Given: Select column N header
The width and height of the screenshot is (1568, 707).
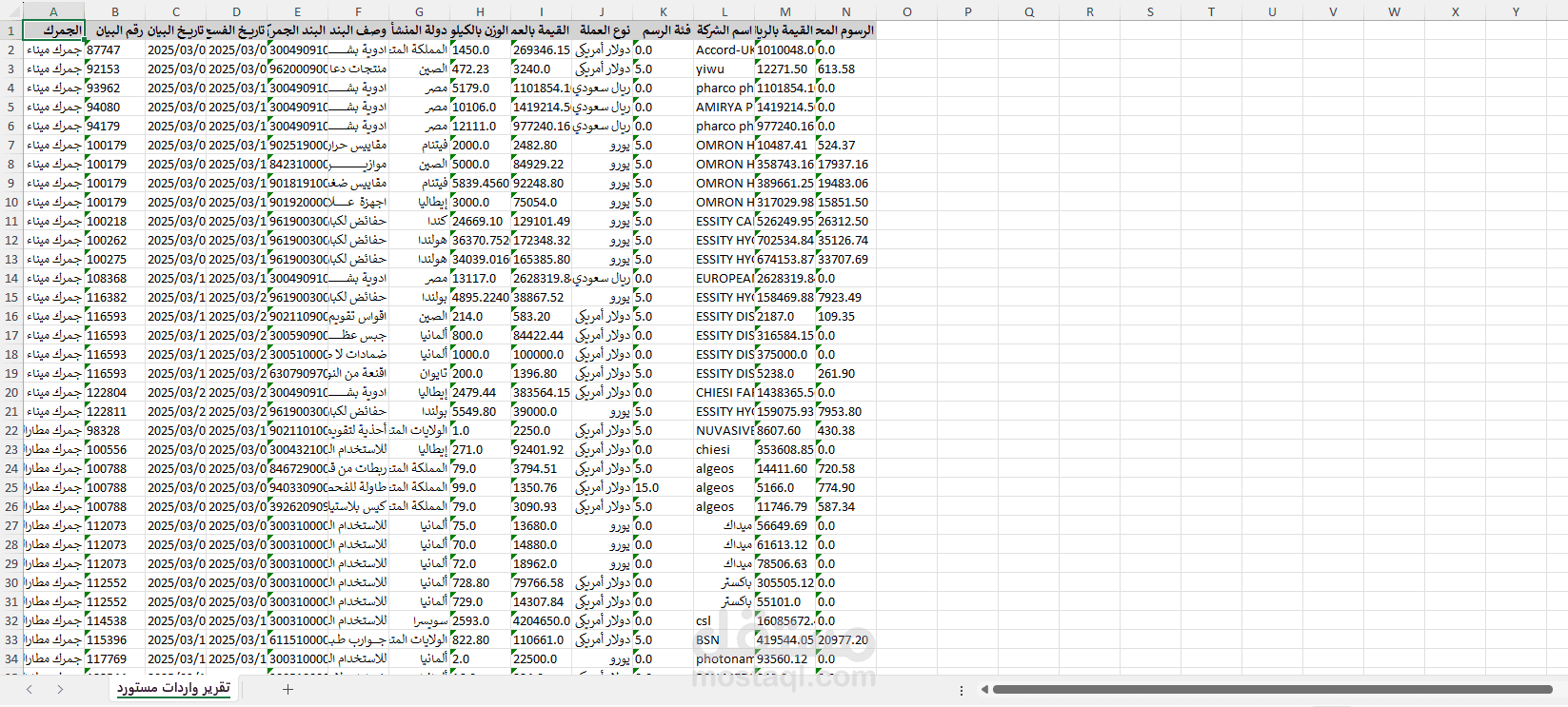Looking at the screenshot, I should coord(845,11).
